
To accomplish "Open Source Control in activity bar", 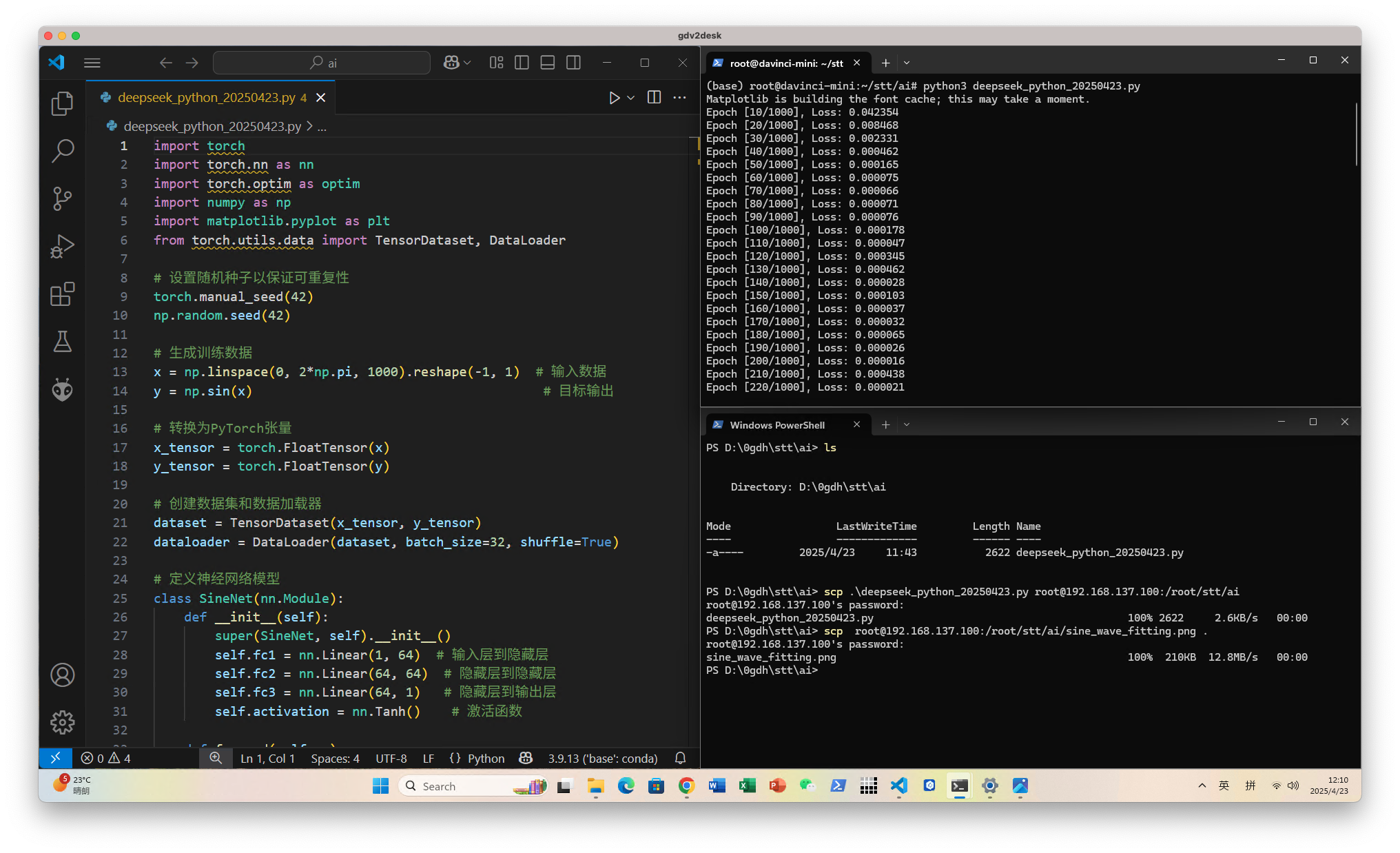I will [x=62, y=198].
